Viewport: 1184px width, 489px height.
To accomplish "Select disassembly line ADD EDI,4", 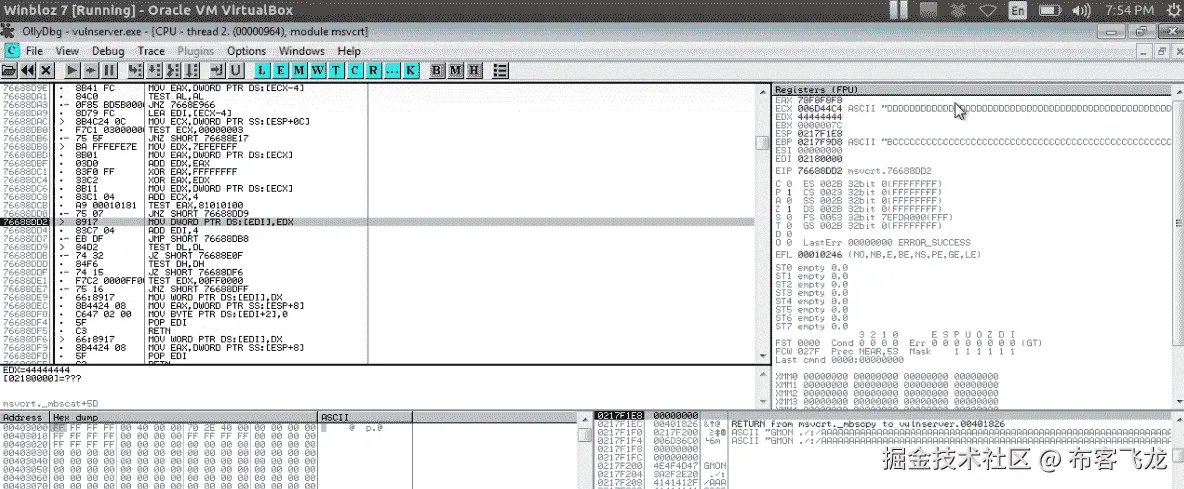I will coord(169,230).
